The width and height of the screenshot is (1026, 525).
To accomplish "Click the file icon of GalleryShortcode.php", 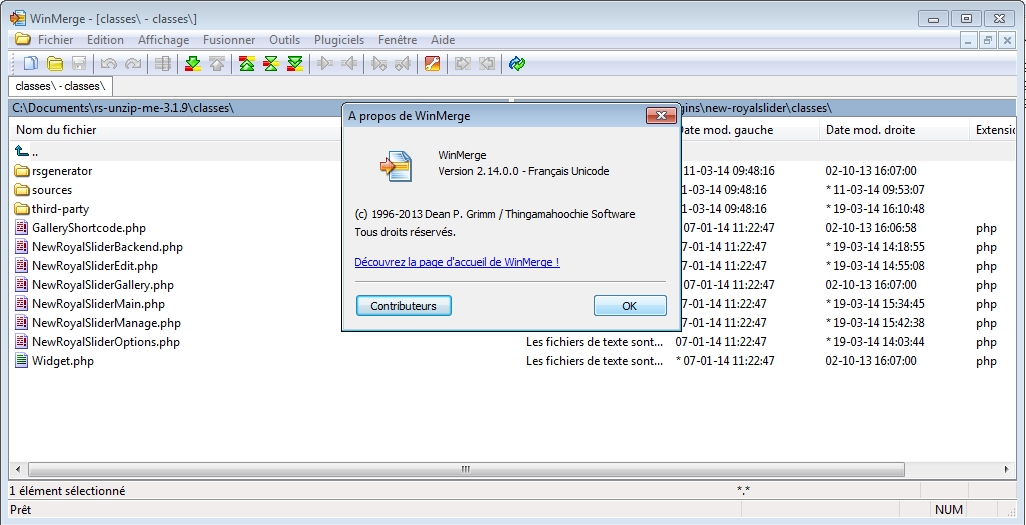I will point(22,228).
